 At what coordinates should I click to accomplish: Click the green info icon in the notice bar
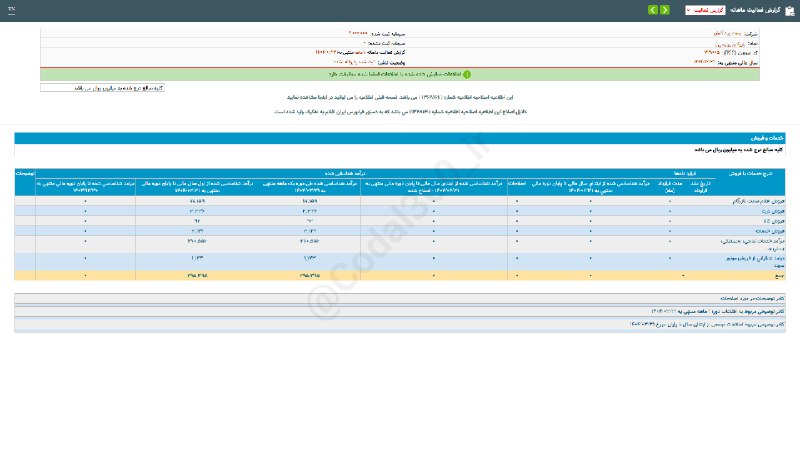tap(466, 74)
